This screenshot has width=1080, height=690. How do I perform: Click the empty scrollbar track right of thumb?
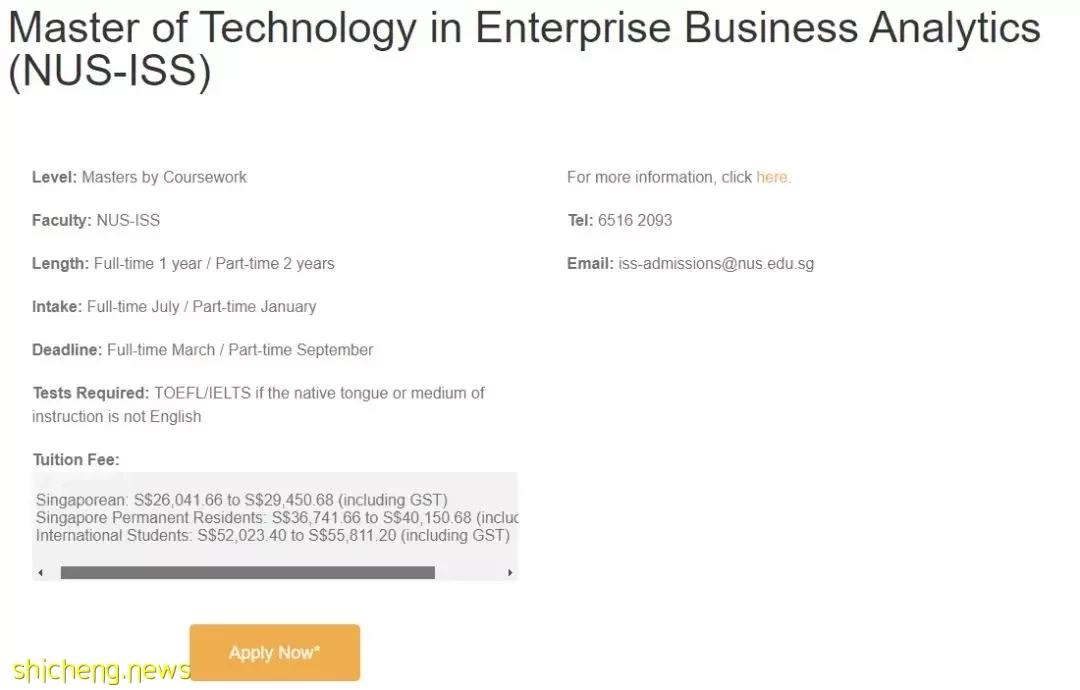[469, 572]
